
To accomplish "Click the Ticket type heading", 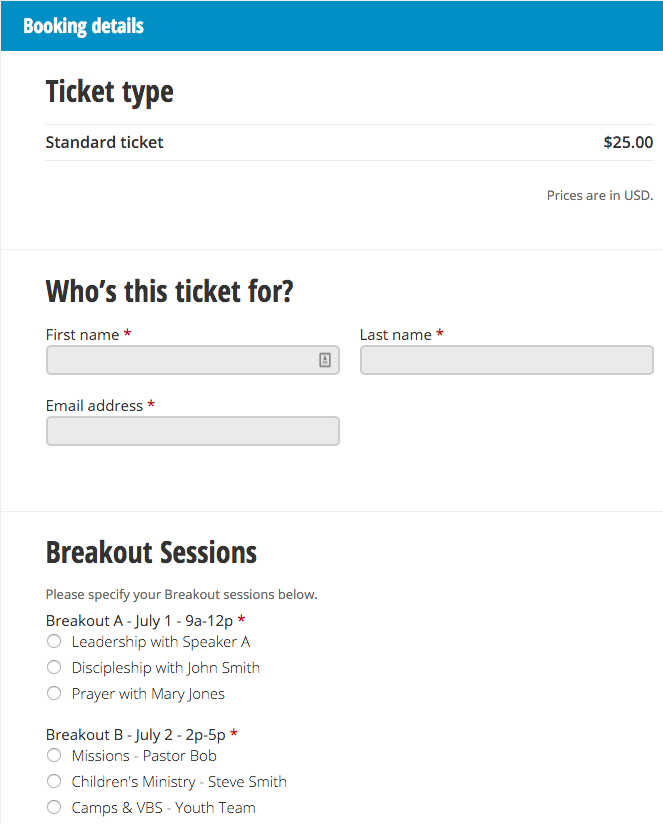I will (109, 91).
